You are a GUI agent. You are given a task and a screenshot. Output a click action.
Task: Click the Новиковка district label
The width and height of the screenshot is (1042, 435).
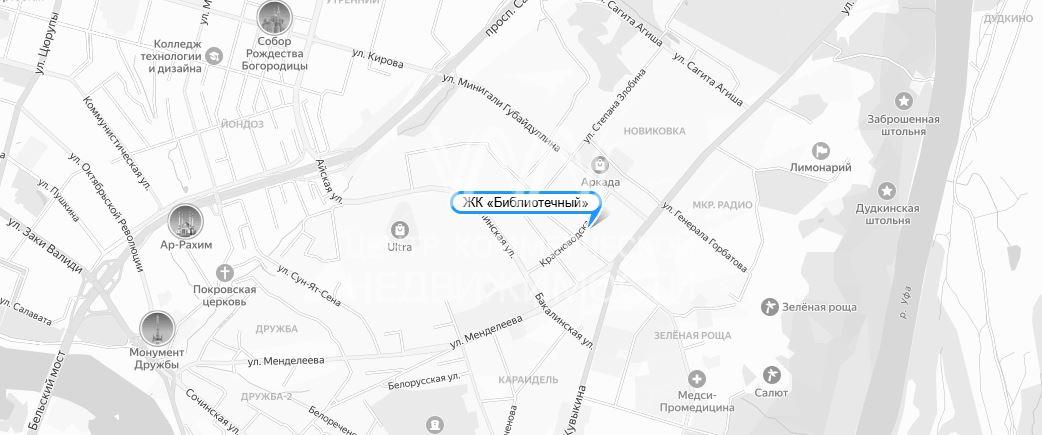coord(654,131)
